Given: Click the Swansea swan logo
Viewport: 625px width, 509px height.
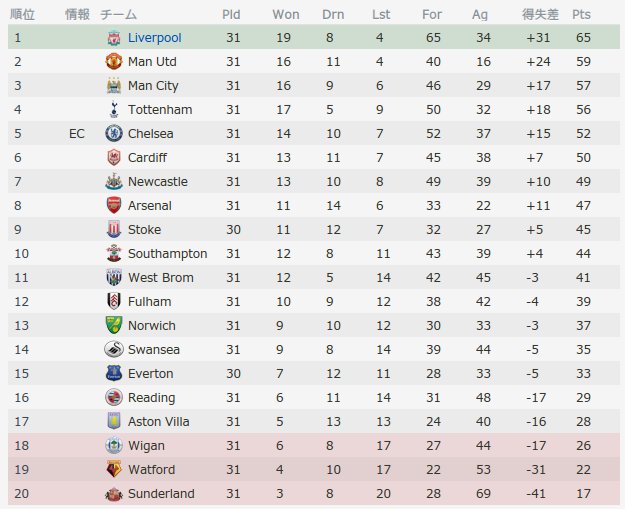Looking at the screenshot, I should 114,350.
